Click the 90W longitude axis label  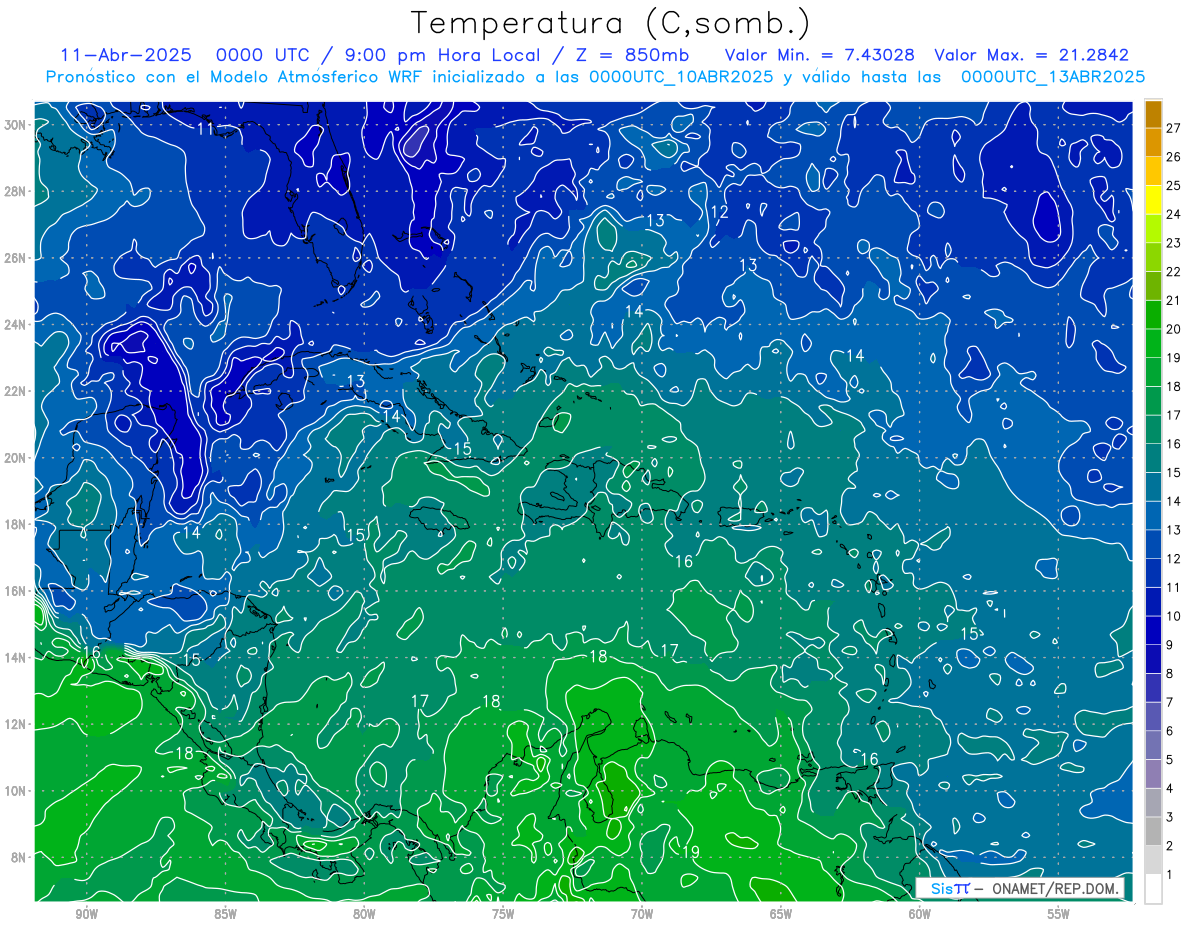point(86,915)
